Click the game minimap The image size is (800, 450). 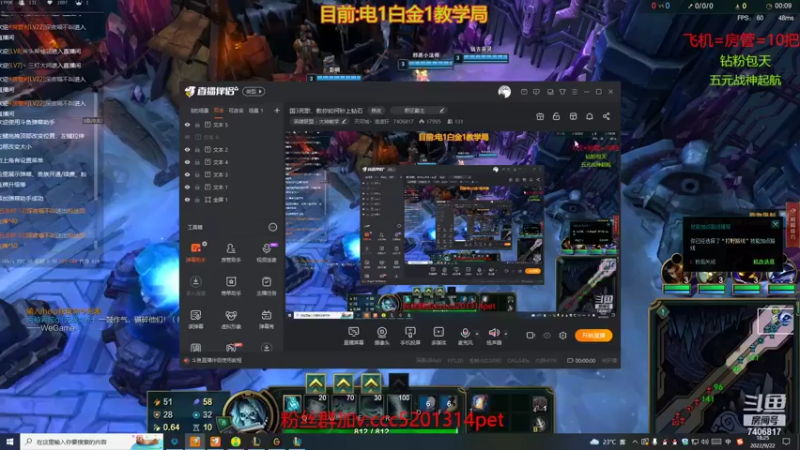pos(724,367)
